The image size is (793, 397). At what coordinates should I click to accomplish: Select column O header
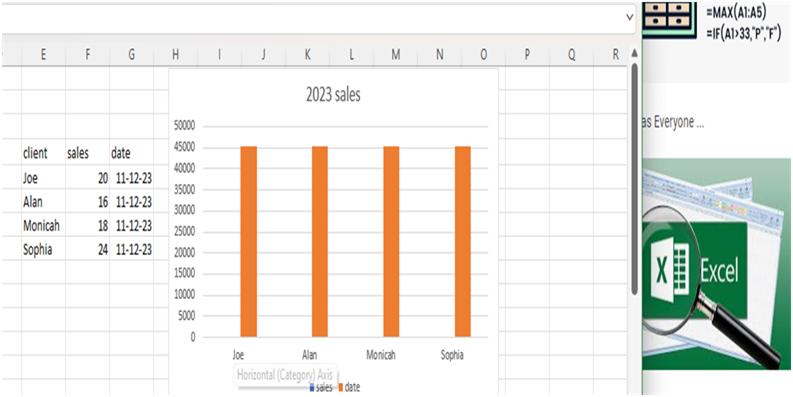point(483,55)
